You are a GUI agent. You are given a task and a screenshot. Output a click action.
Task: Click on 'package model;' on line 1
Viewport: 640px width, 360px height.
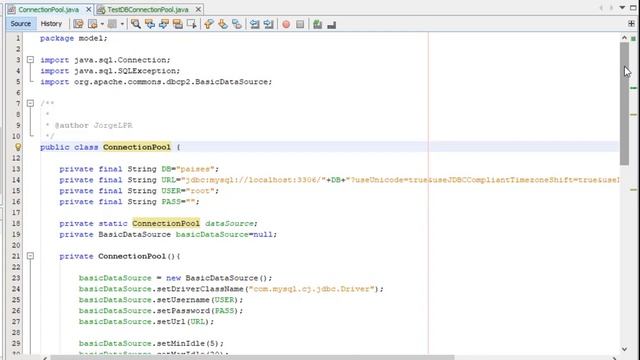pos(73,38)
